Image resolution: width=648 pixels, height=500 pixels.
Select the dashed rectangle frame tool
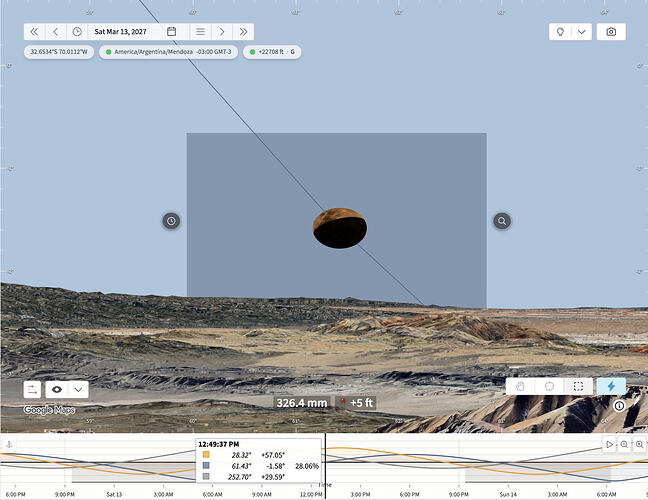click(578, 386)
